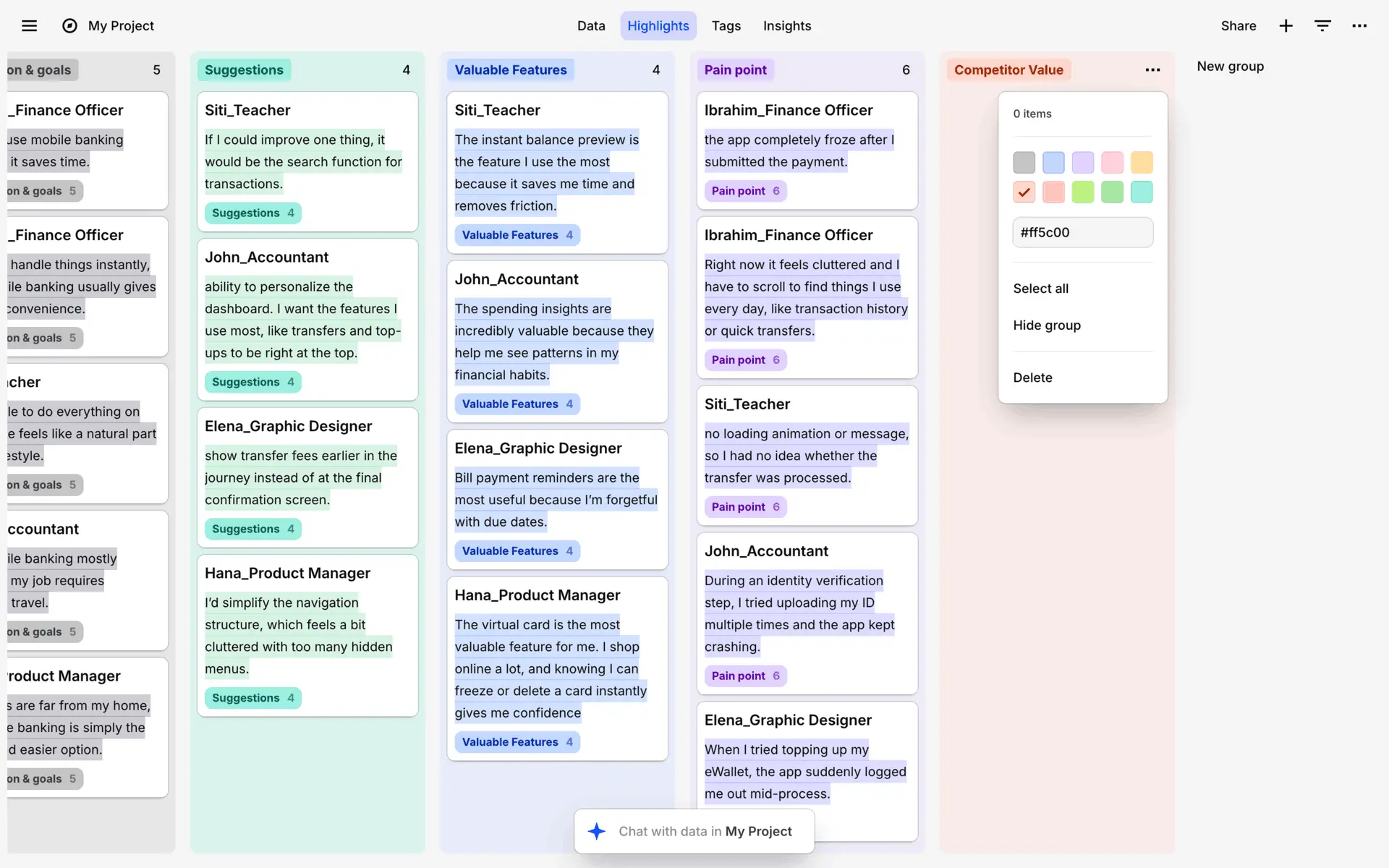
Task: Open the Insights tab
Action: click(x=786, y=26)
